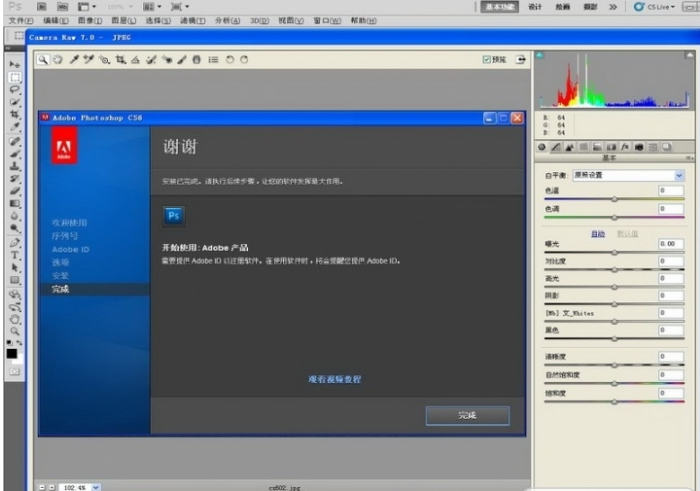Open Camera Raw preferences list icon
700x491 pixels.
point(213,59)
